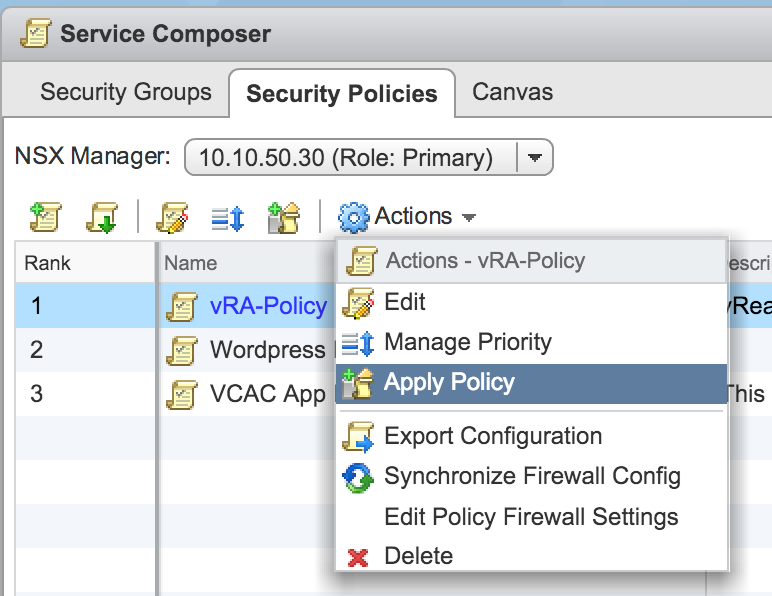Click Edit Policy Firewall Settings
This screenshot has width=772, height=596.
pos(531,517)
